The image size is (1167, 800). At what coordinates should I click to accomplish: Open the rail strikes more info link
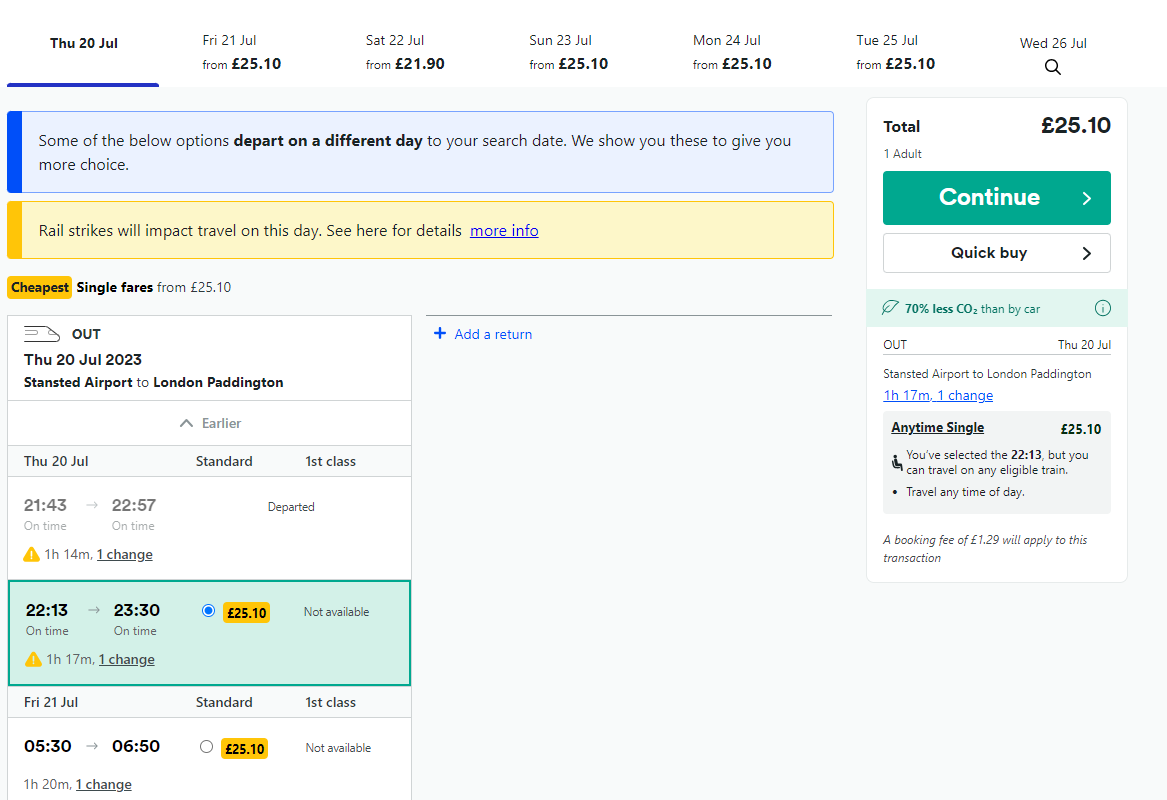click(x=504, y=231)
